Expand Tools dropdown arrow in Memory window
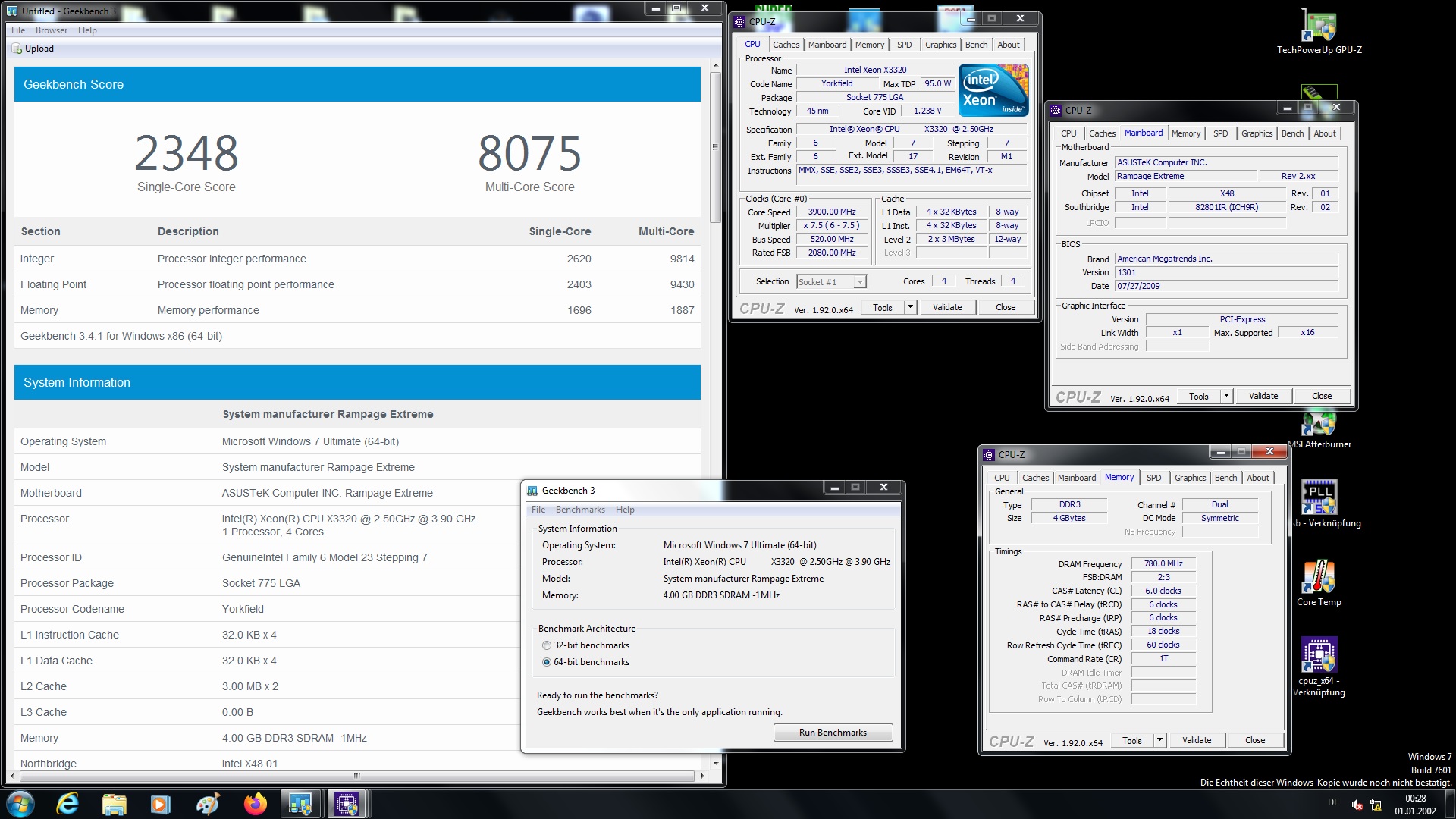The height and width of the screenshot is (819, 1456). click(x=1159, y=740)
